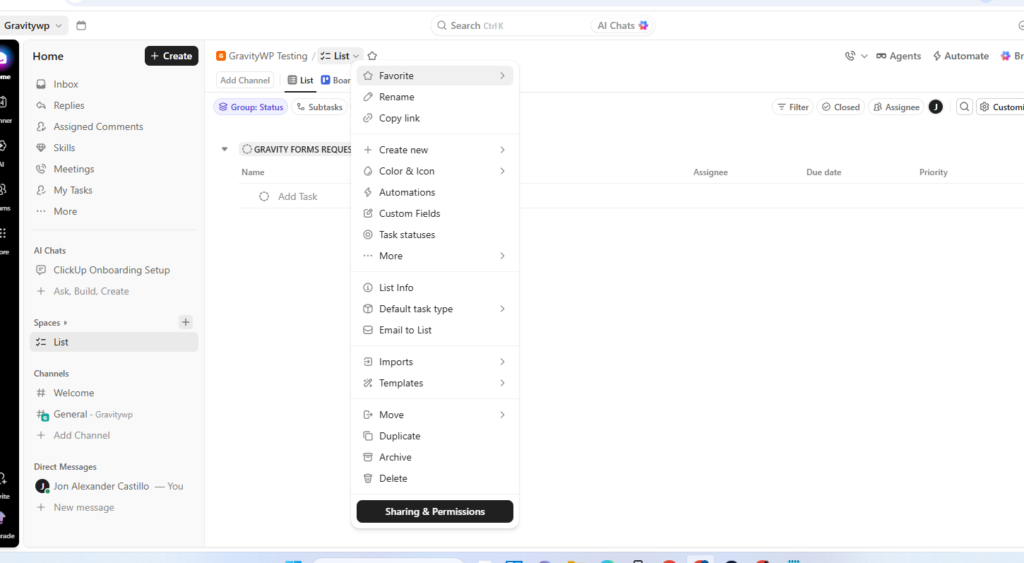Screen dimensions: 1024x563
Task: Switch to the Board view tab
Action: click(x=335, y=80)
